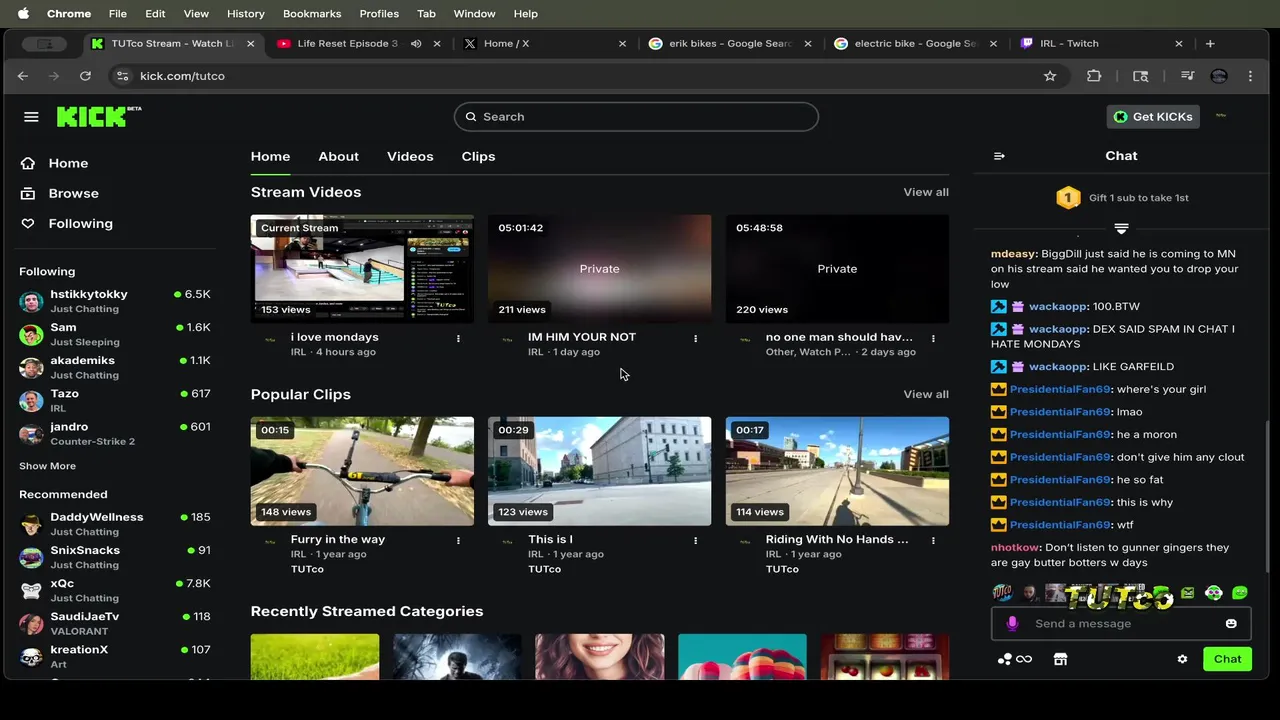
Task: Click the Kick search field
Action: 636,117
